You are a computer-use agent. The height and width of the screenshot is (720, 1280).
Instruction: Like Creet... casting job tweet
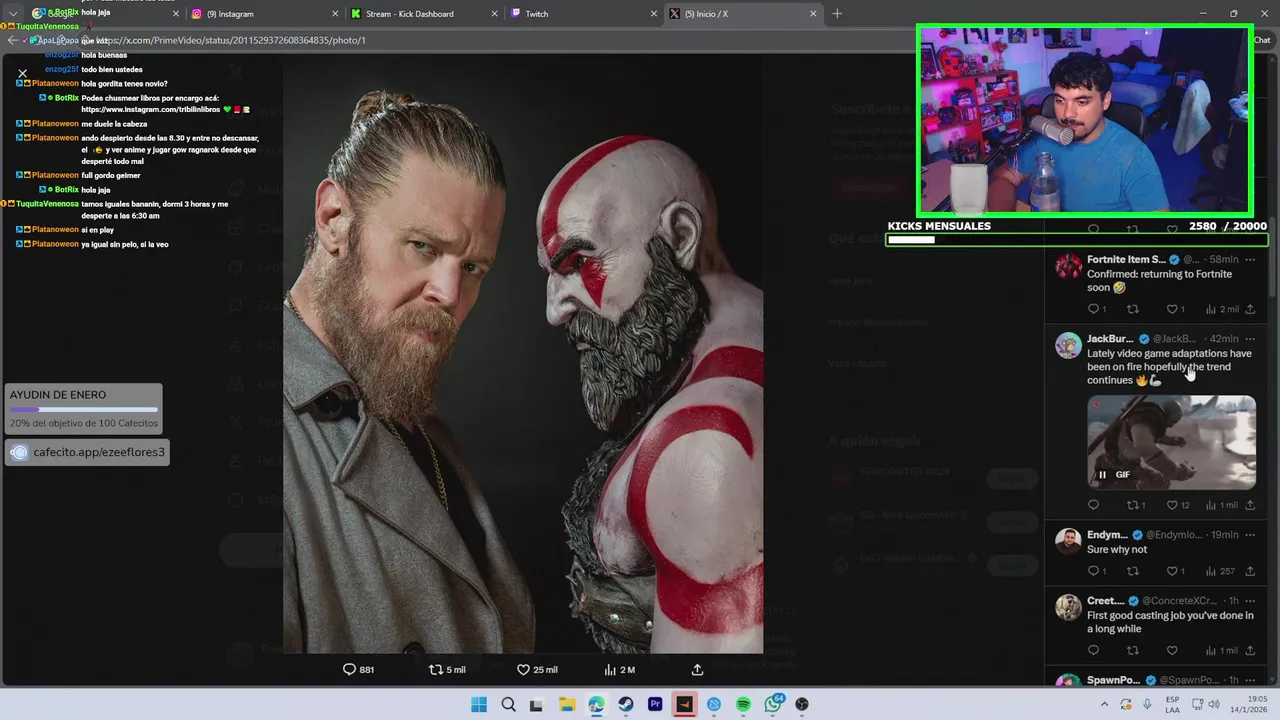pyautogui.click(x=1172, y=651)
